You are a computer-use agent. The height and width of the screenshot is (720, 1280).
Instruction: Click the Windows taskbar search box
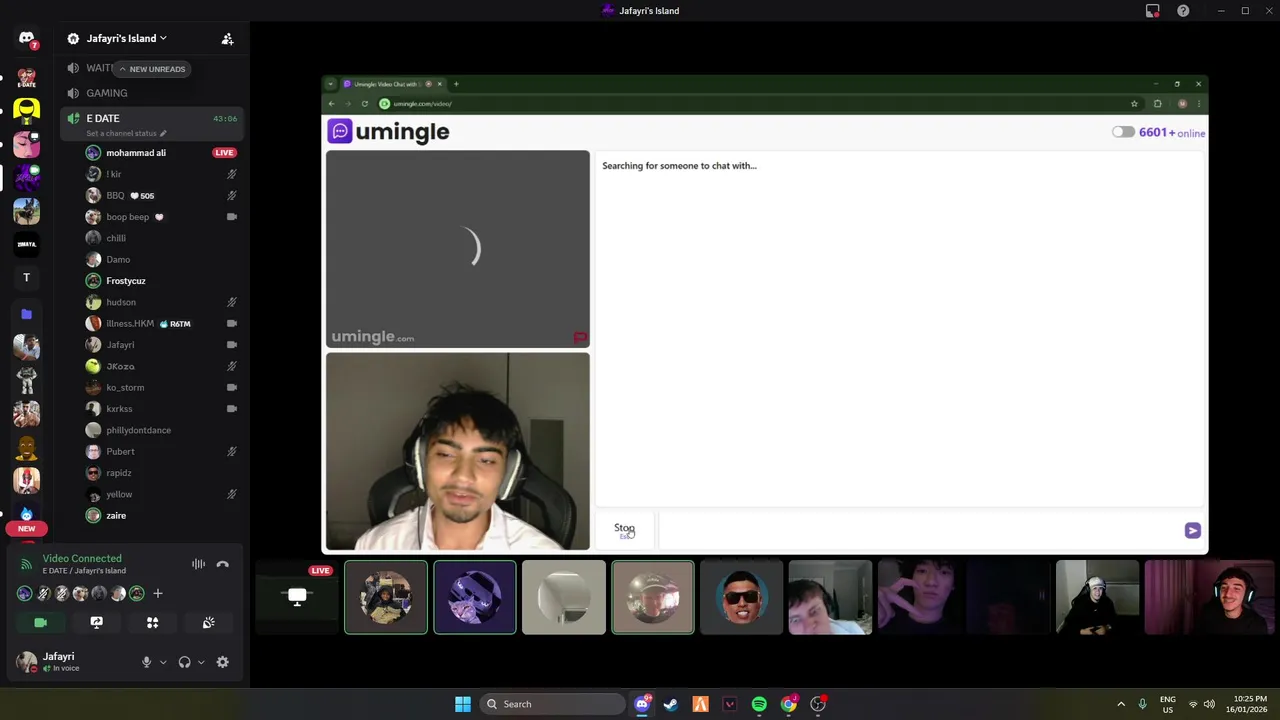pyautogui.click(x=552, y=704)
